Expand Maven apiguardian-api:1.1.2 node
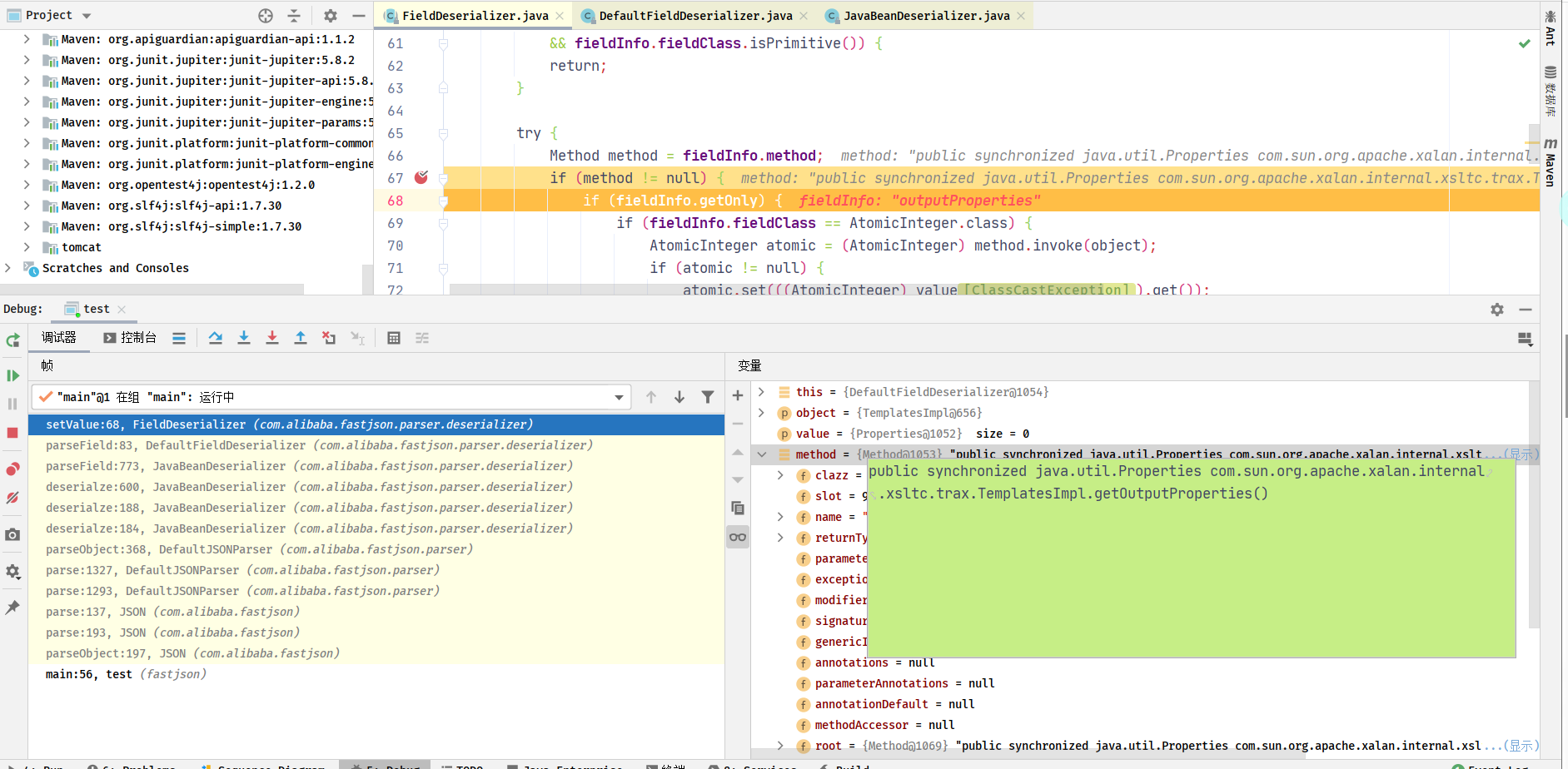This screenshot has height=769, width=1568. click(x=27, y=39)
